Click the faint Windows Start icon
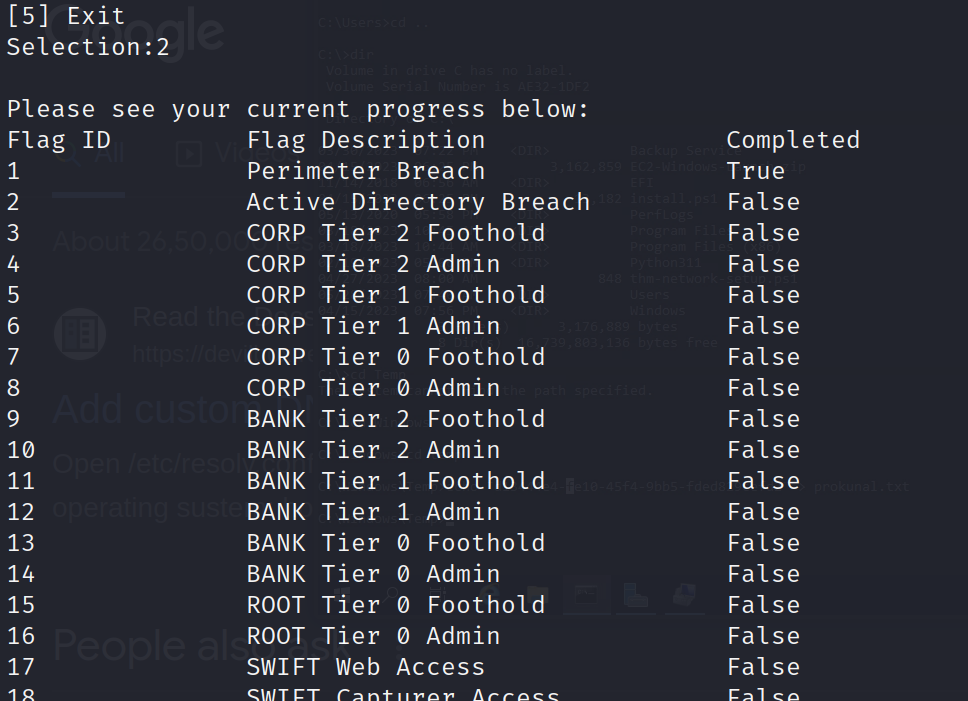Viewport: 968px width, 701px height. coord(341,595)
